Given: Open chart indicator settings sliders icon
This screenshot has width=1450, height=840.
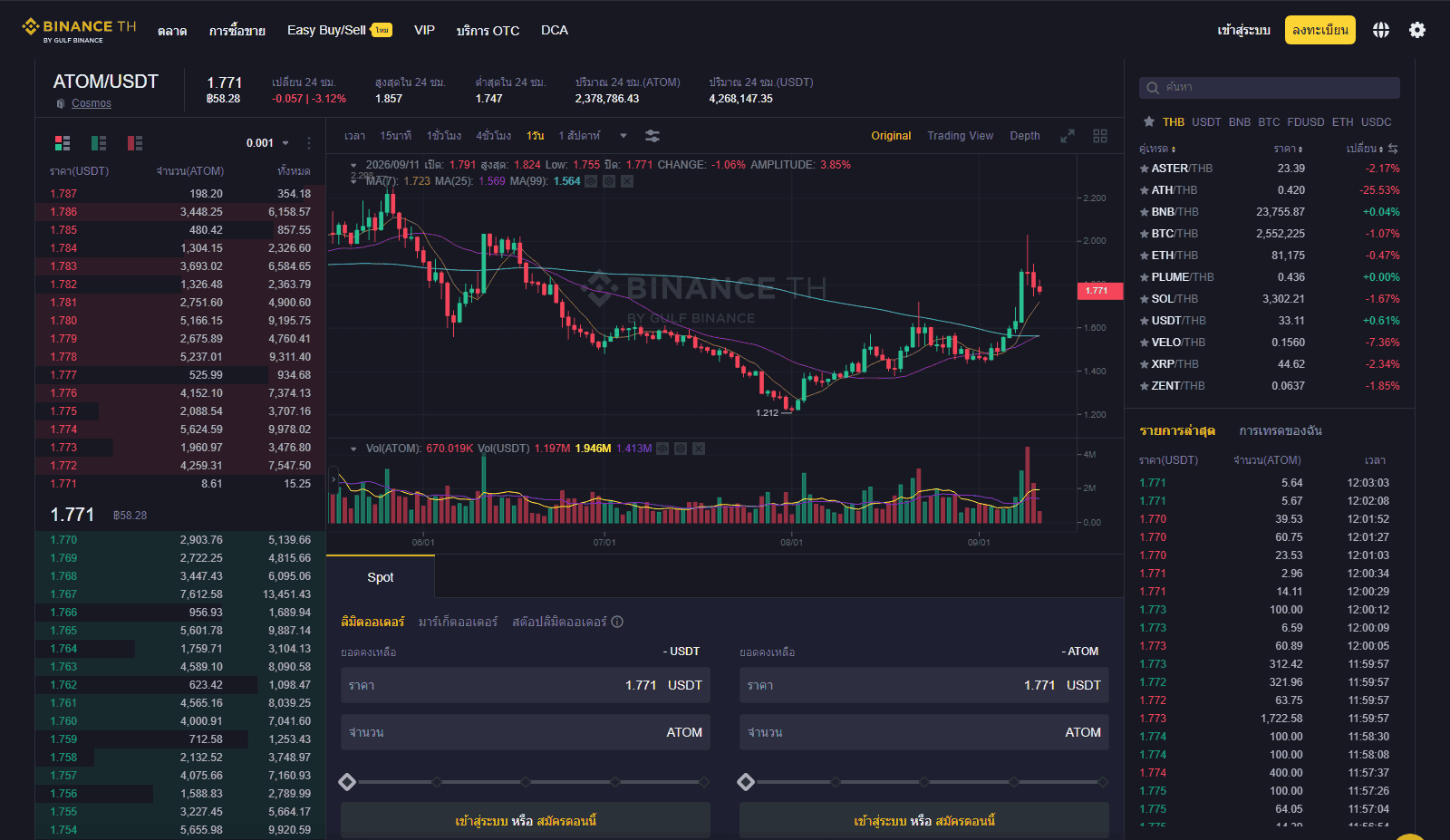Looking at the screenshot, I should [x=652, y=136].
